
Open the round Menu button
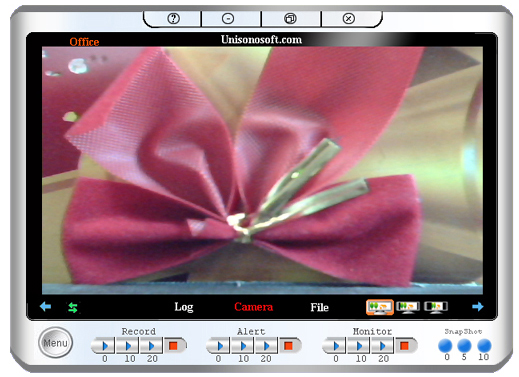pos(55,343)
